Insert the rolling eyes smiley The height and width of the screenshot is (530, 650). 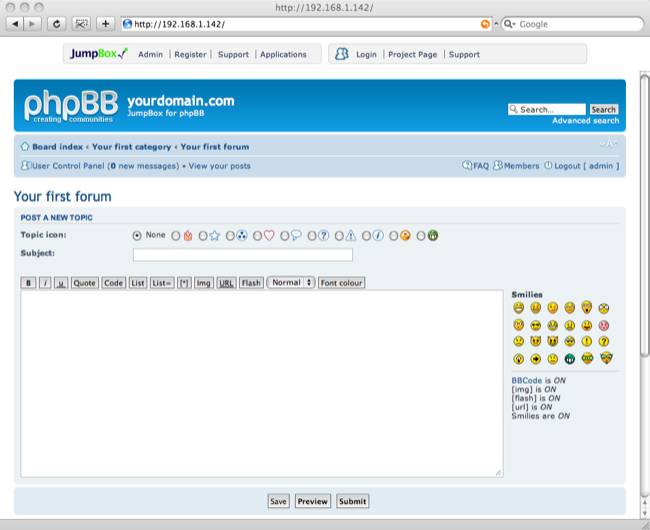click(570, 341)
